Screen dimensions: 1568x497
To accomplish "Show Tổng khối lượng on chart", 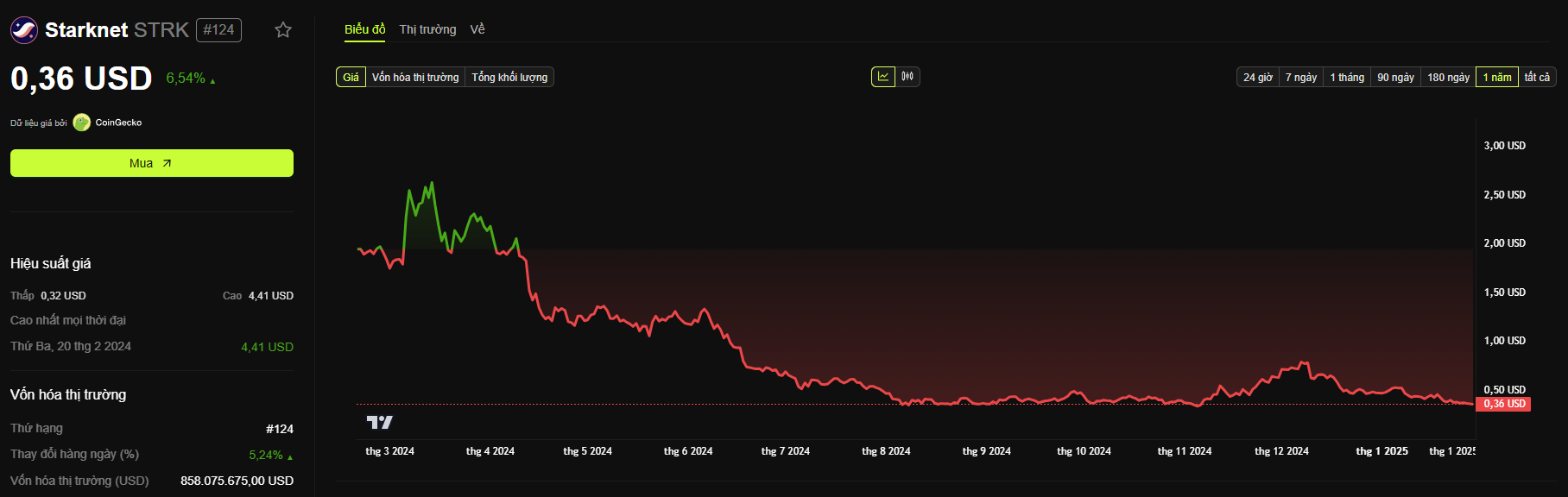I will (x=509, y=78).
